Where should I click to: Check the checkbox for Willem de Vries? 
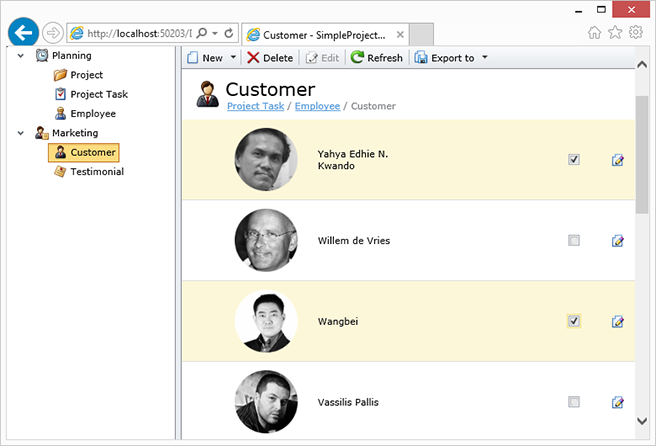(574, 240)
